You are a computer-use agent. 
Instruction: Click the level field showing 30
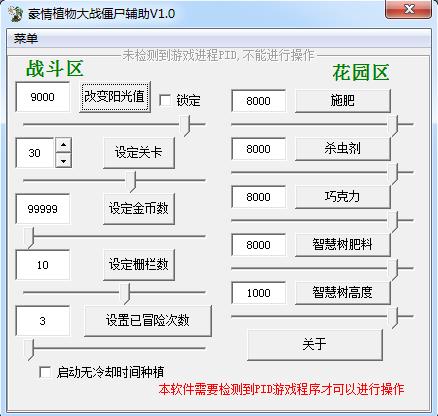[35, 153]
